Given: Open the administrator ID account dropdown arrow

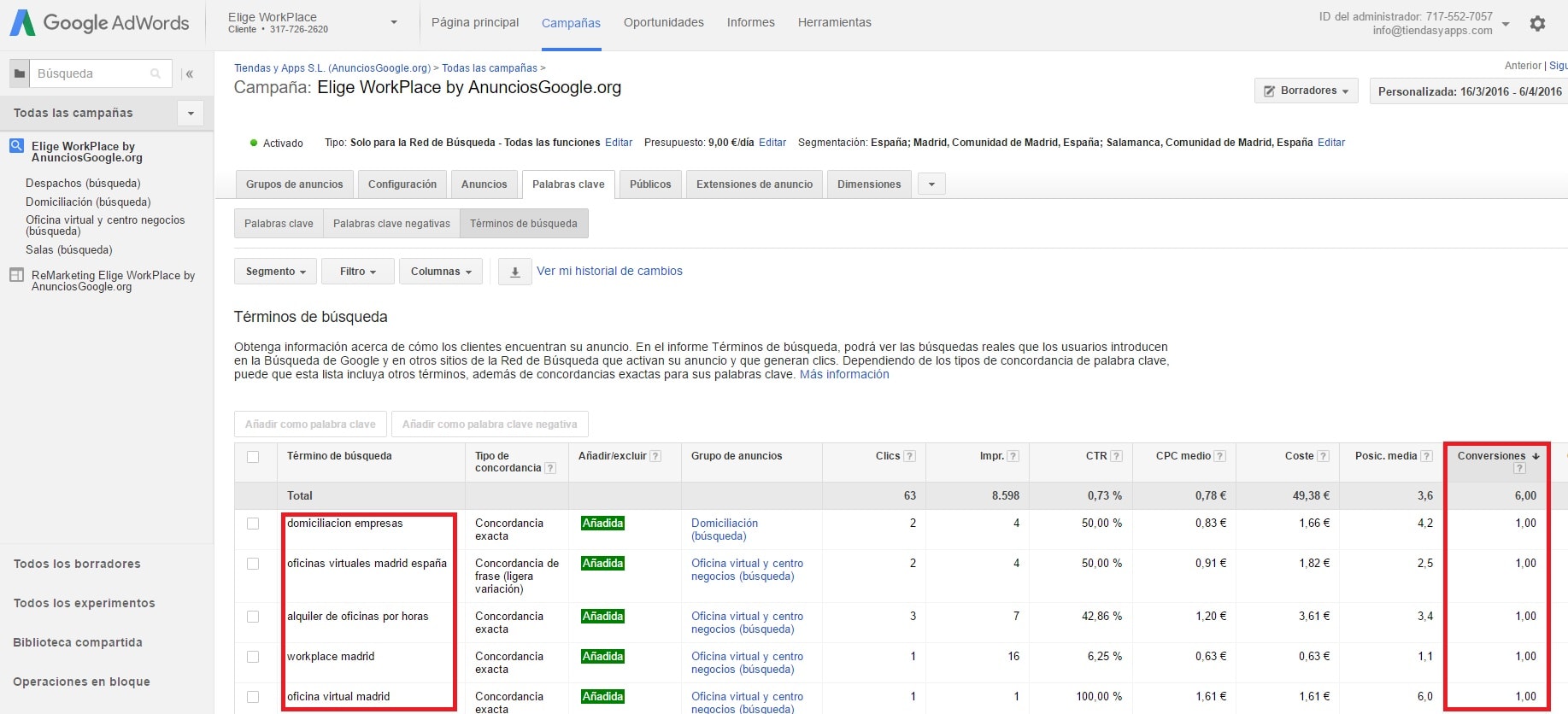Looking at the screenshot, I should [1506, 24].
